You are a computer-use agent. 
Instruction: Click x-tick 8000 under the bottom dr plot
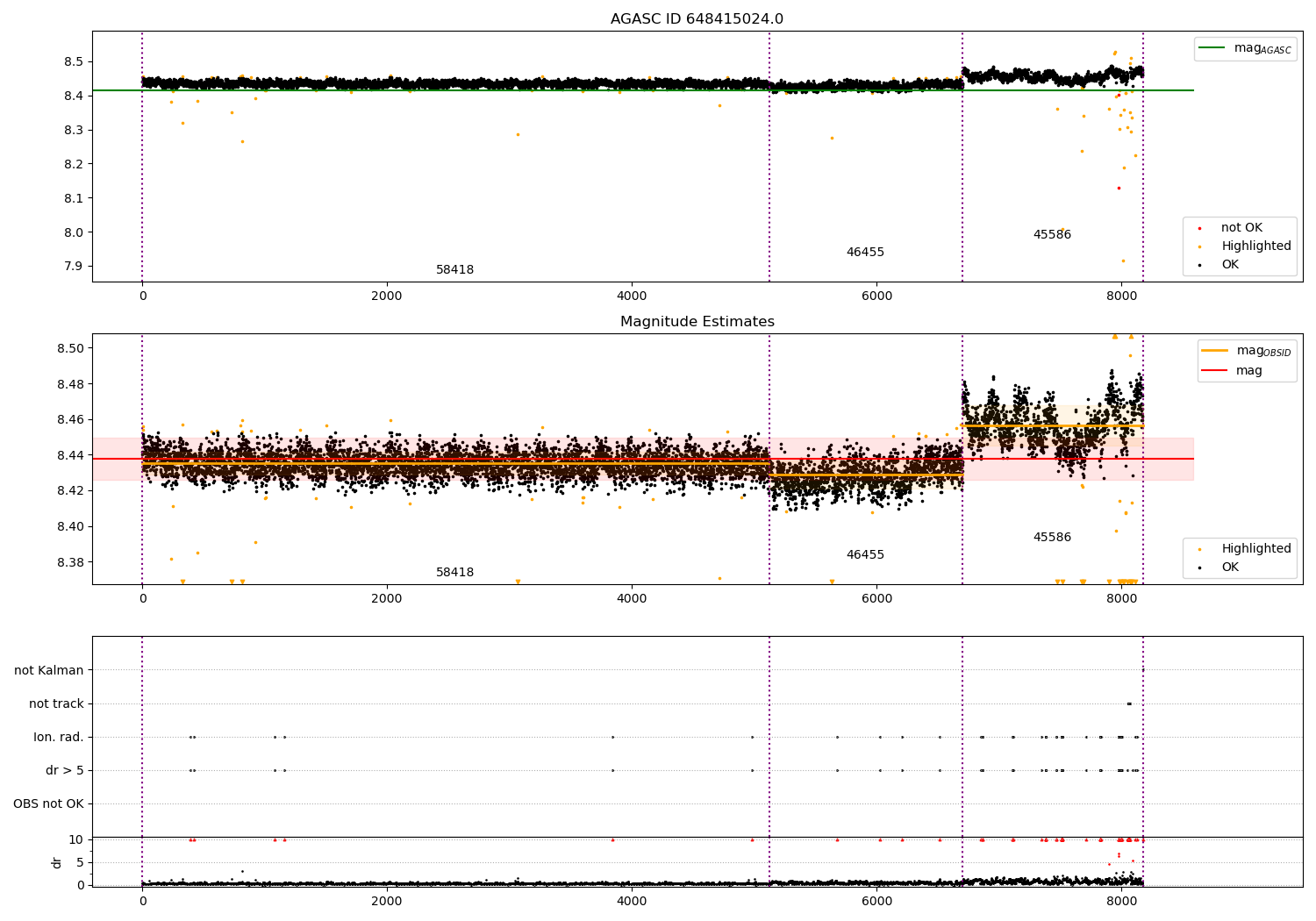[x=1121, y=902]
